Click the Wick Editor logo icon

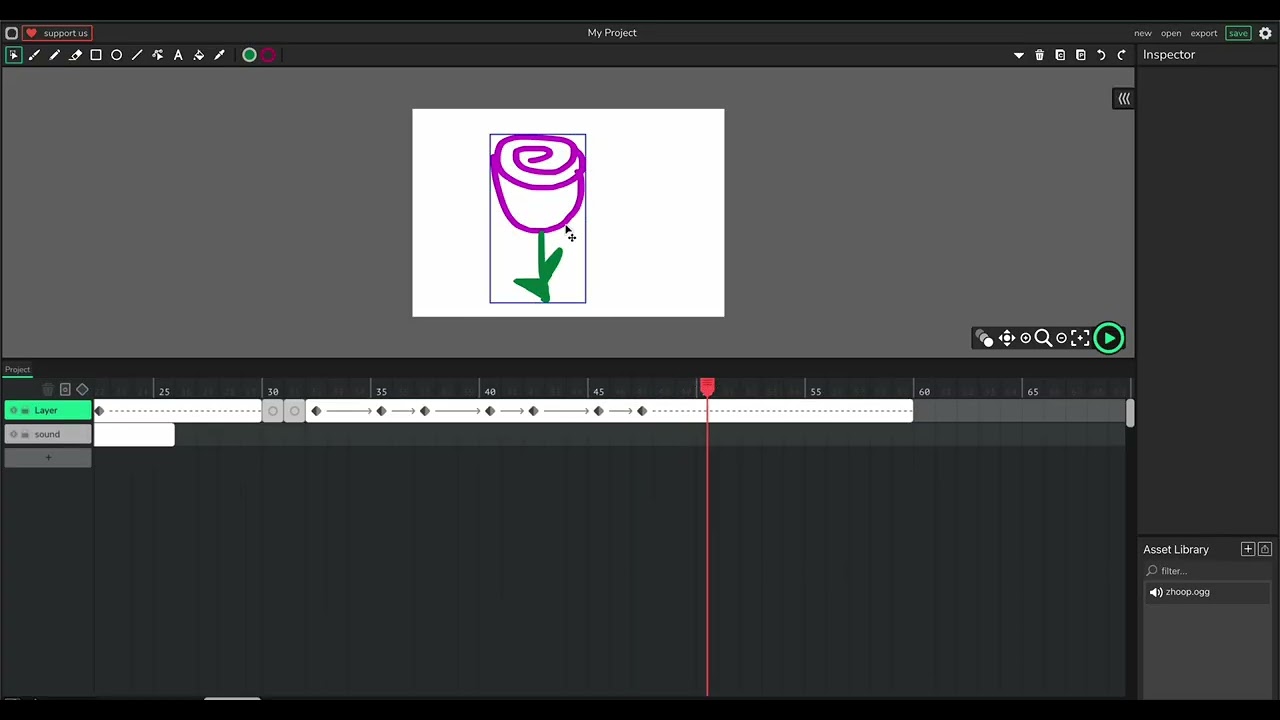coord(11,33)
